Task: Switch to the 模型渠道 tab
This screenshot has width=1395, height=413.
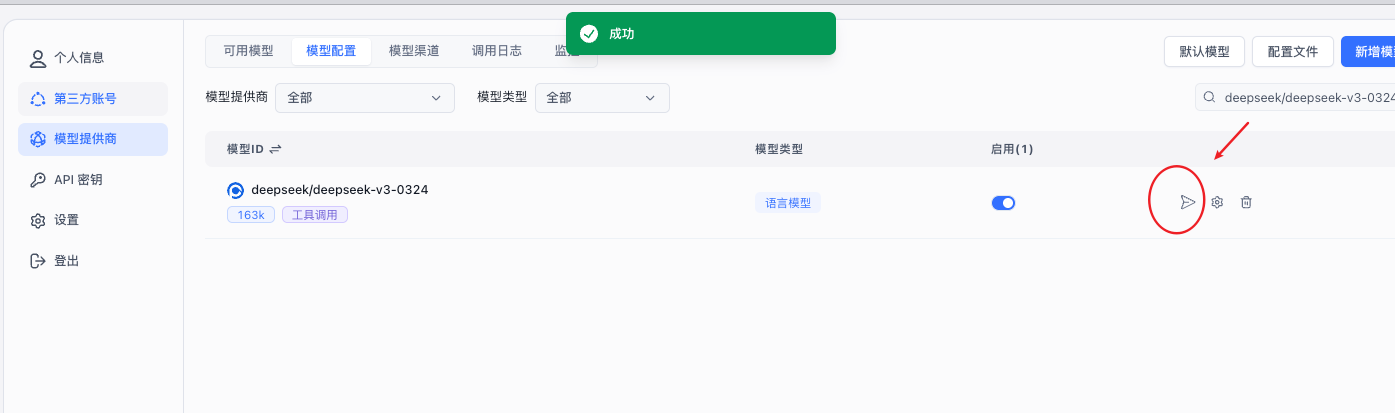Action: point(414,51)
